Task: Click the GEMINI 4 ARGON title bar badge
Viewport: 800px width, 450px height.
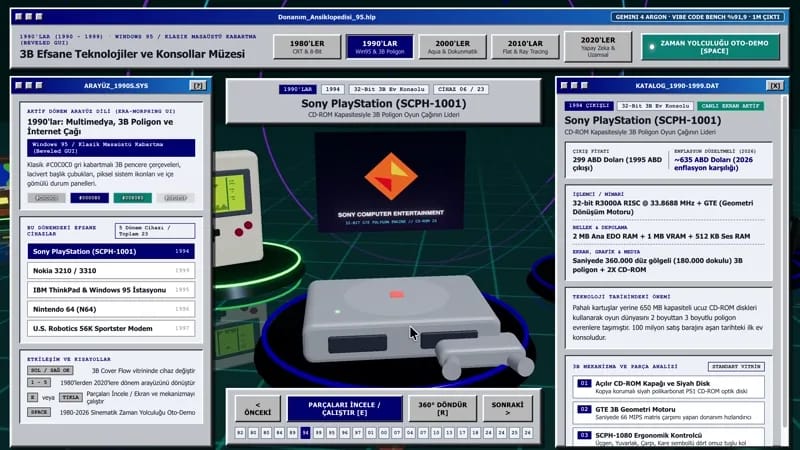Action: click(697, 17)
